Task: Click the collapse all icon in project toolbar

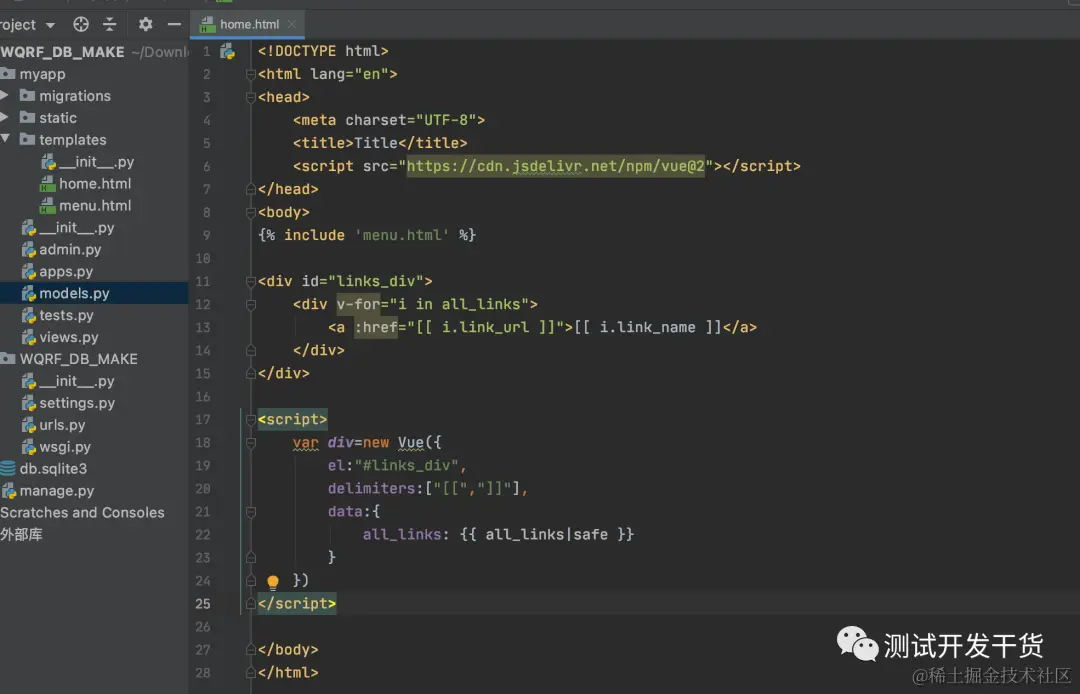Action: pos(110,25)
